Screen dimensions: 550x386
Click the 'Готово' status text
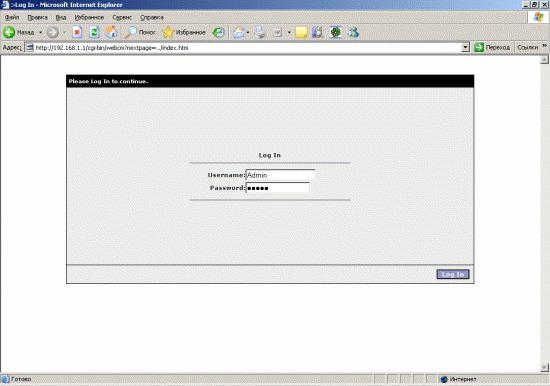click(21, 379)
